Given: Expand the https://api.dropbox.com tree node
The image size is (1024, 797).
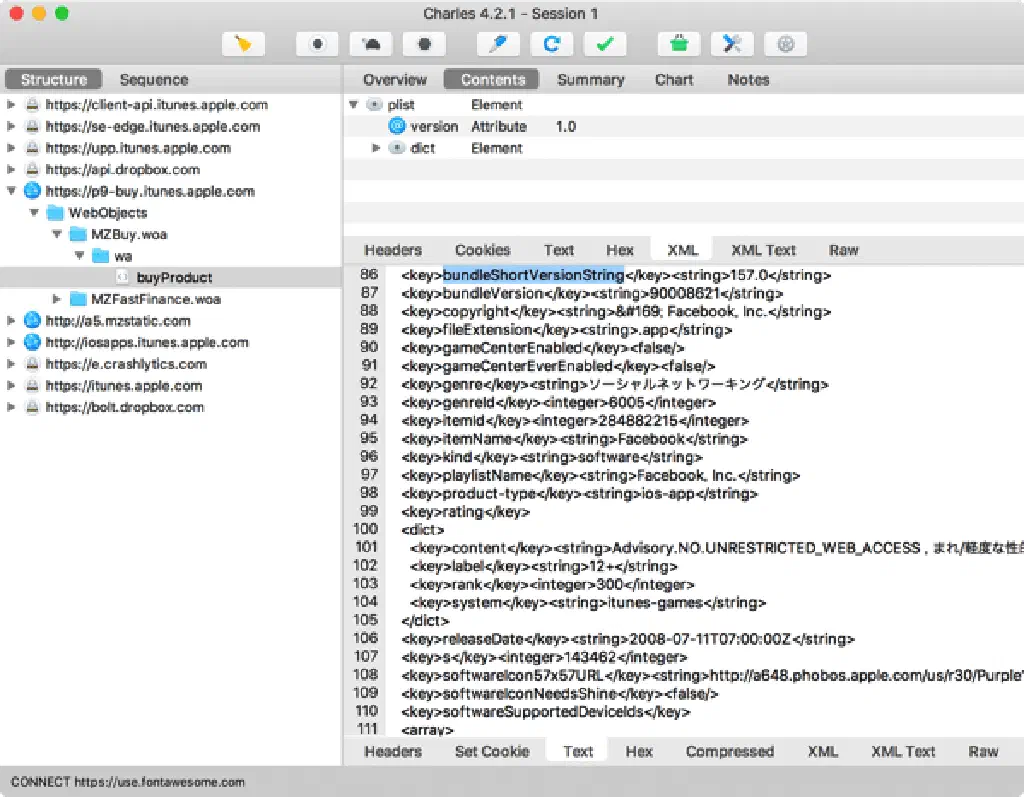Looking at the screenshot, I should click(11, 170).
